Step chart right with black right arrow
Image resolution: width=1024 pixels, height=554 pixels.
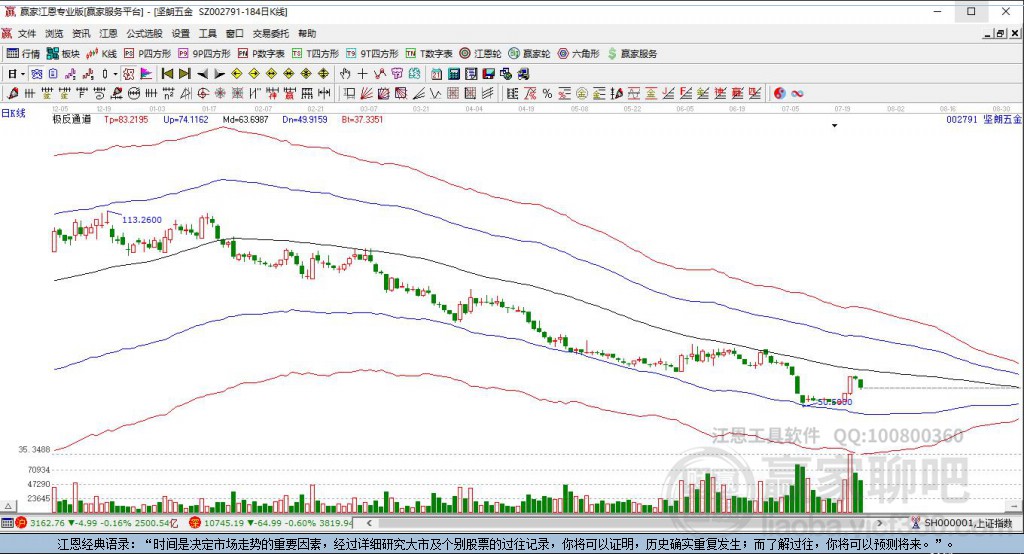219,74
